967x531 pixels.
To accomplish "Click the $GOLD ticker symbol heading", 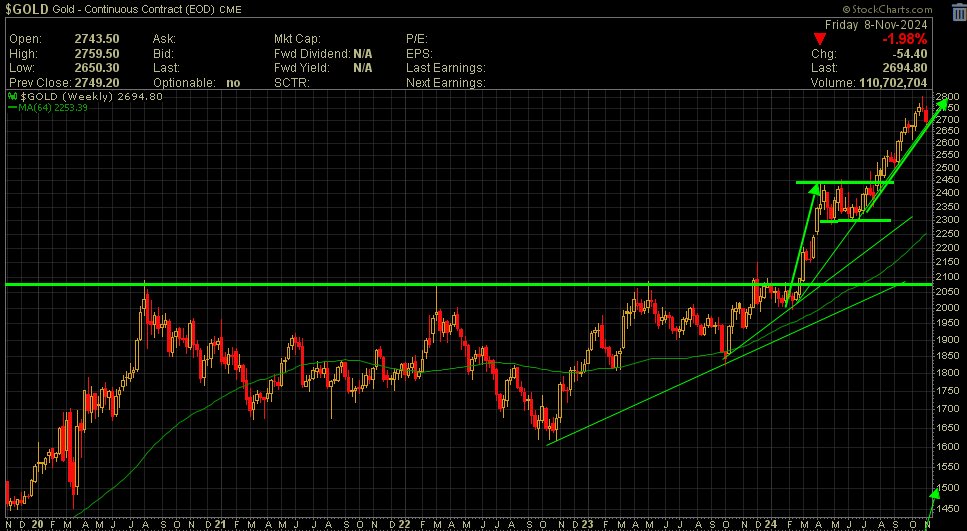I will click(27, 9).
